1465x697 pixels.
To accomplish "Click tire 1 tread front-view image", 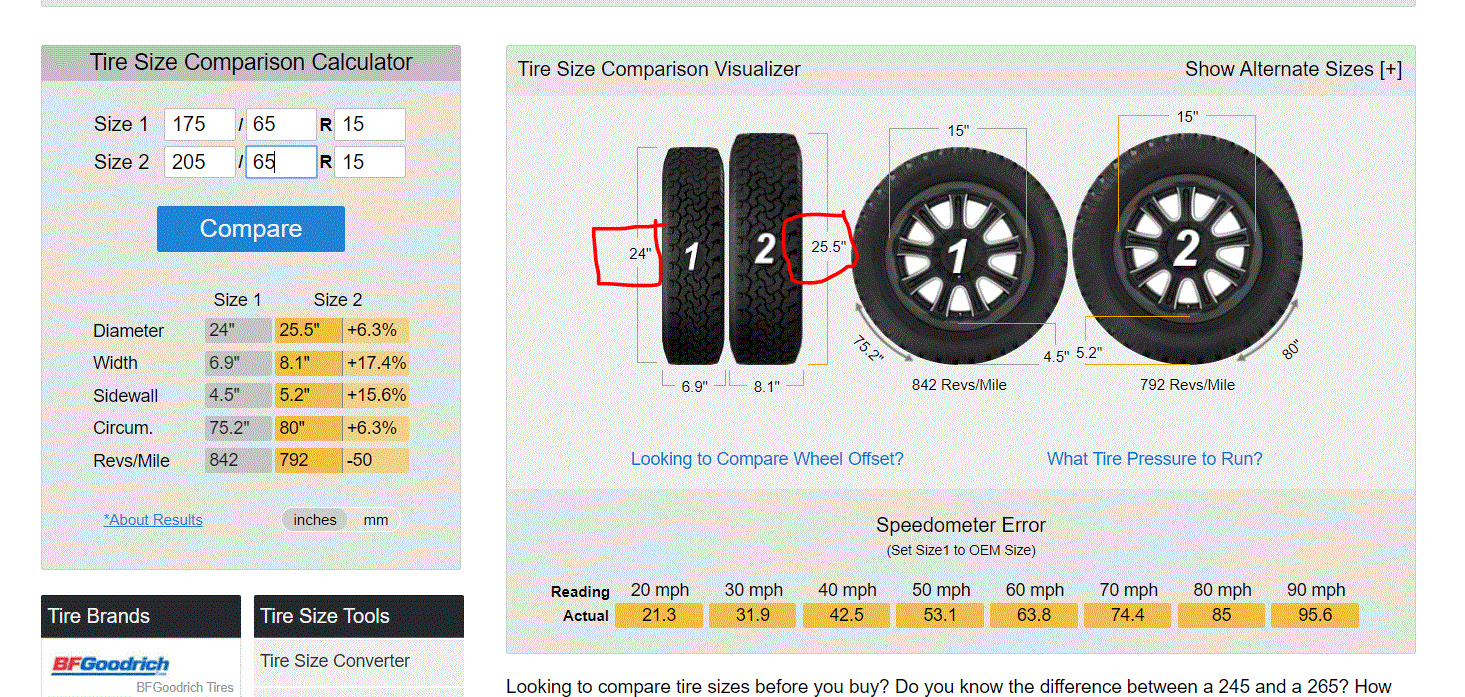I will [x=692, y=256].
